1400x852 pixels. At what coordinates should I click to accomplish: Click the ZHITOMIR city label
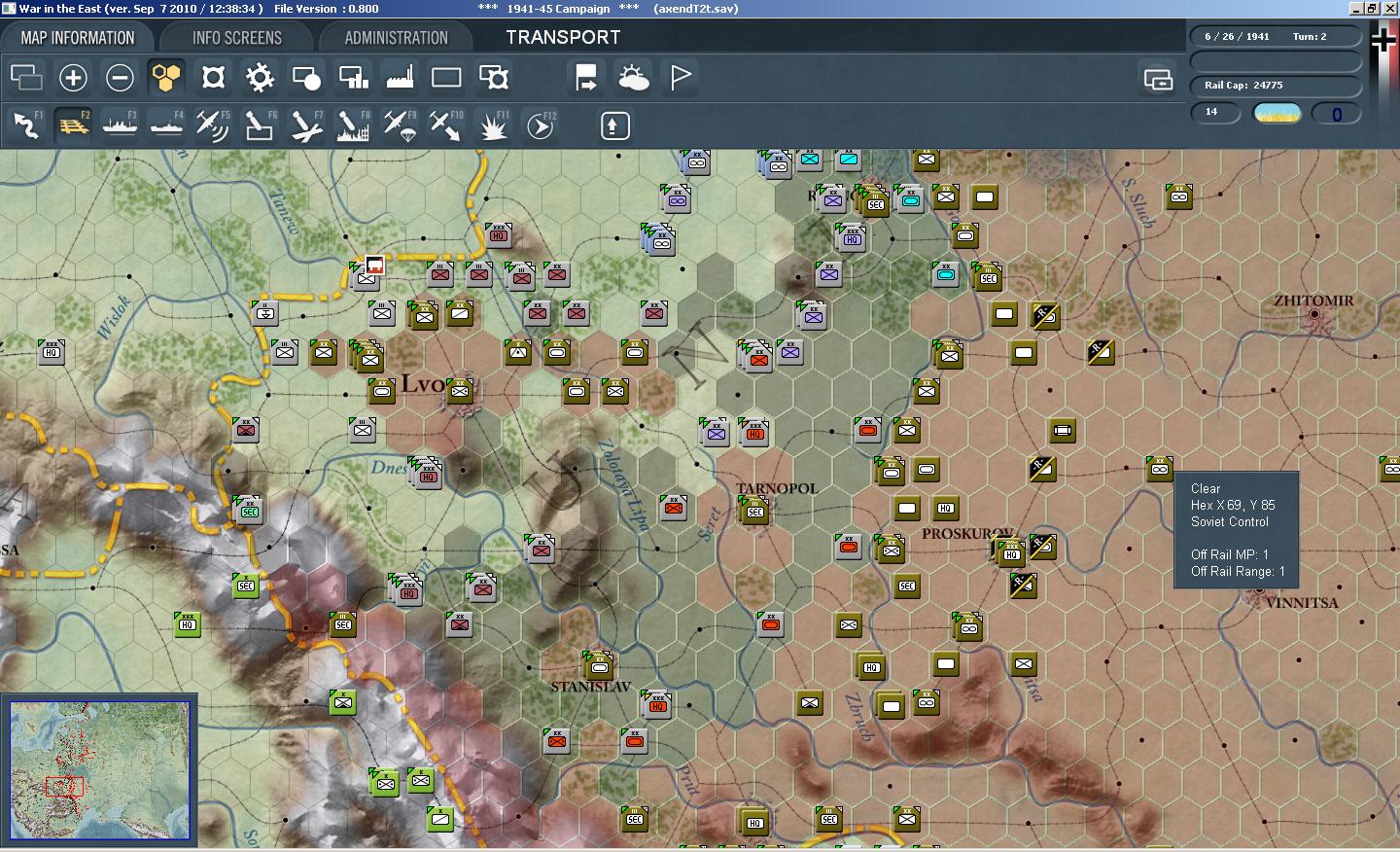point(1313,301)
